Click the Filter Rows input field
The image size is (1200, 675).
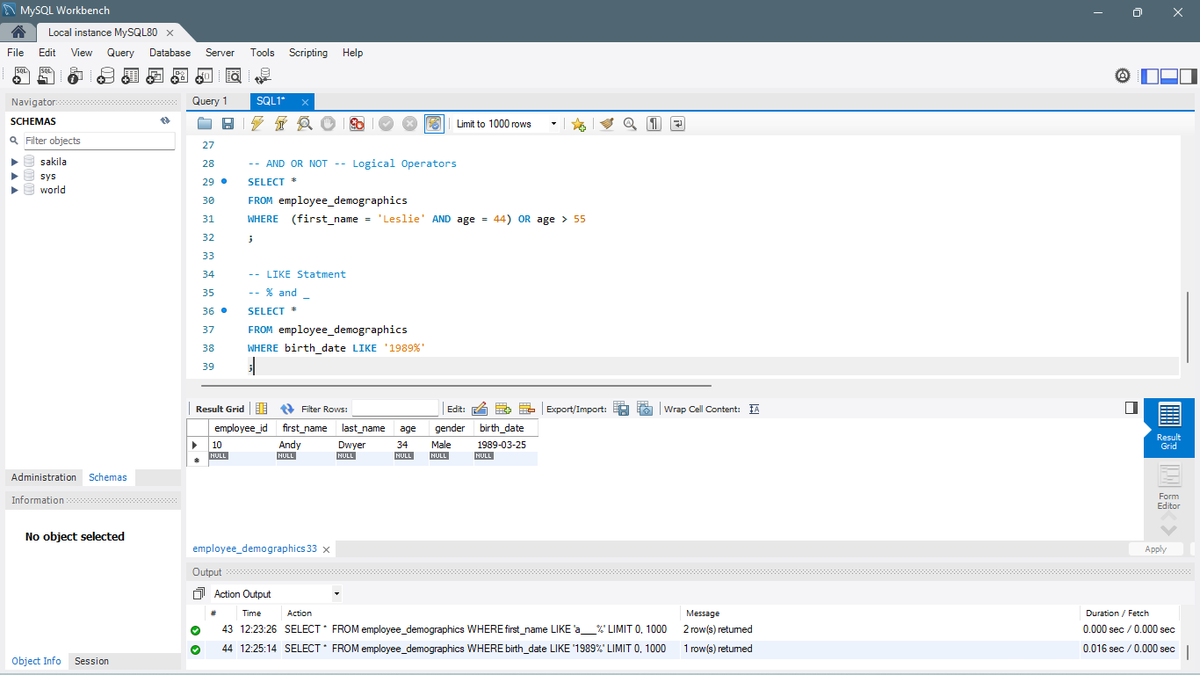tap(395, 408)
